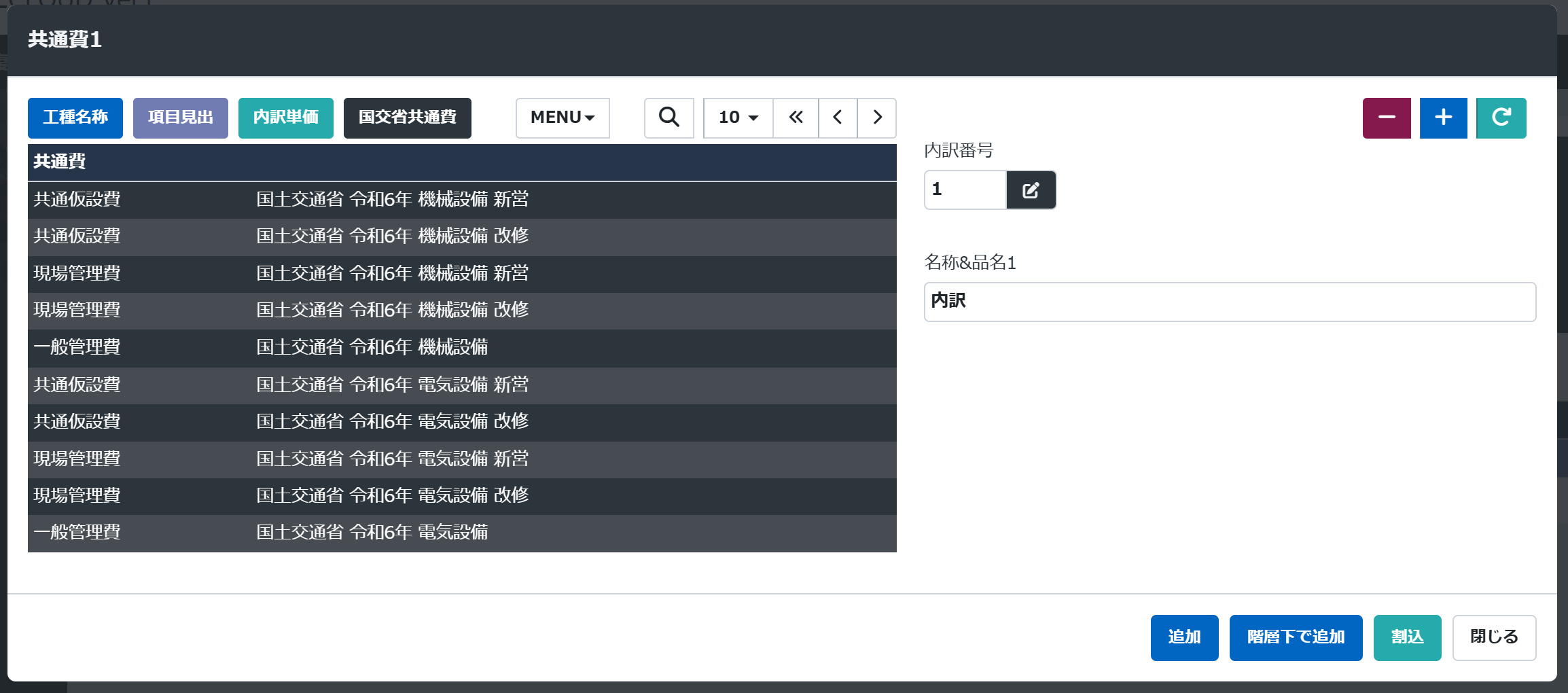Click the 割込 button
The height and width of the screenshot is (693, 1568).
click(1408, 637)
